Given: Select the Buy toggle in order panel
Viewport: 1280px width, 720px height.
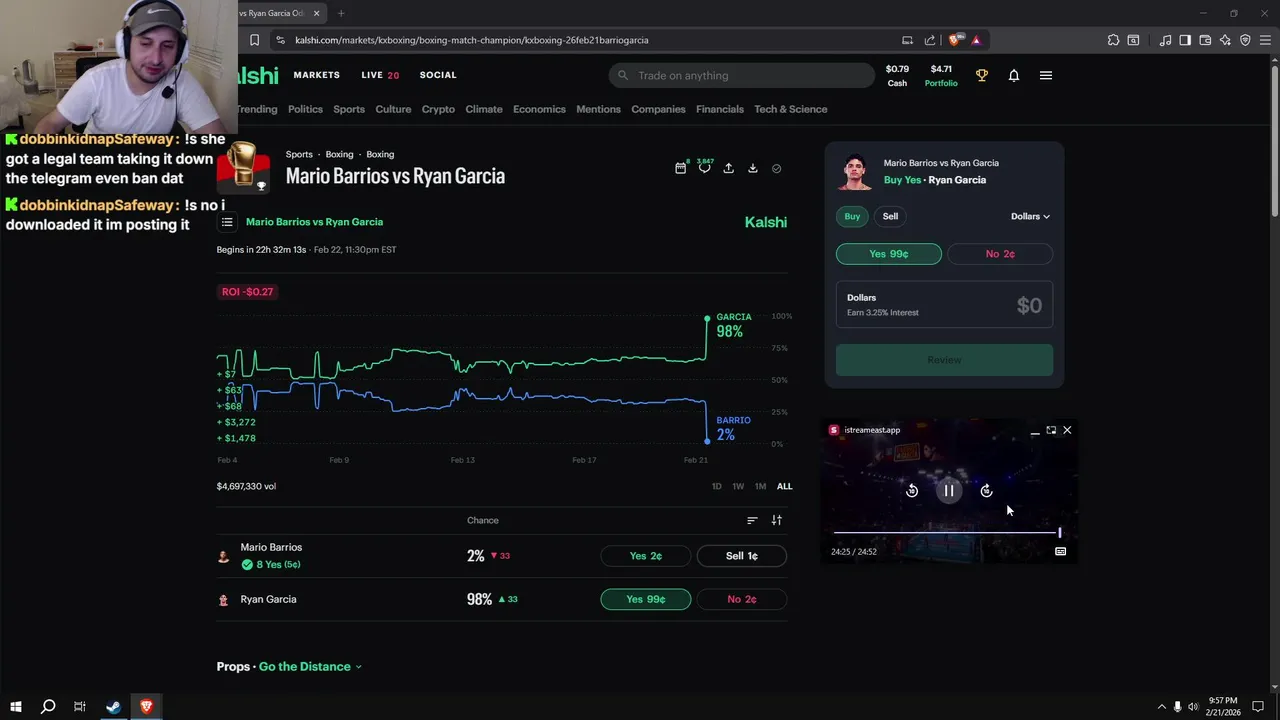Looking at the screenshot, I should click(x=852, y=216).
